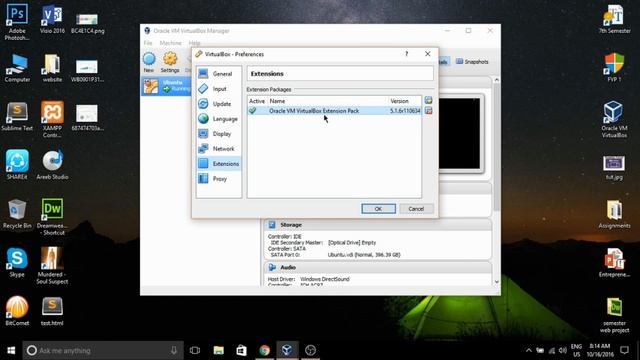
Task: Go to the Update preferences section
Action: (219, 104)
